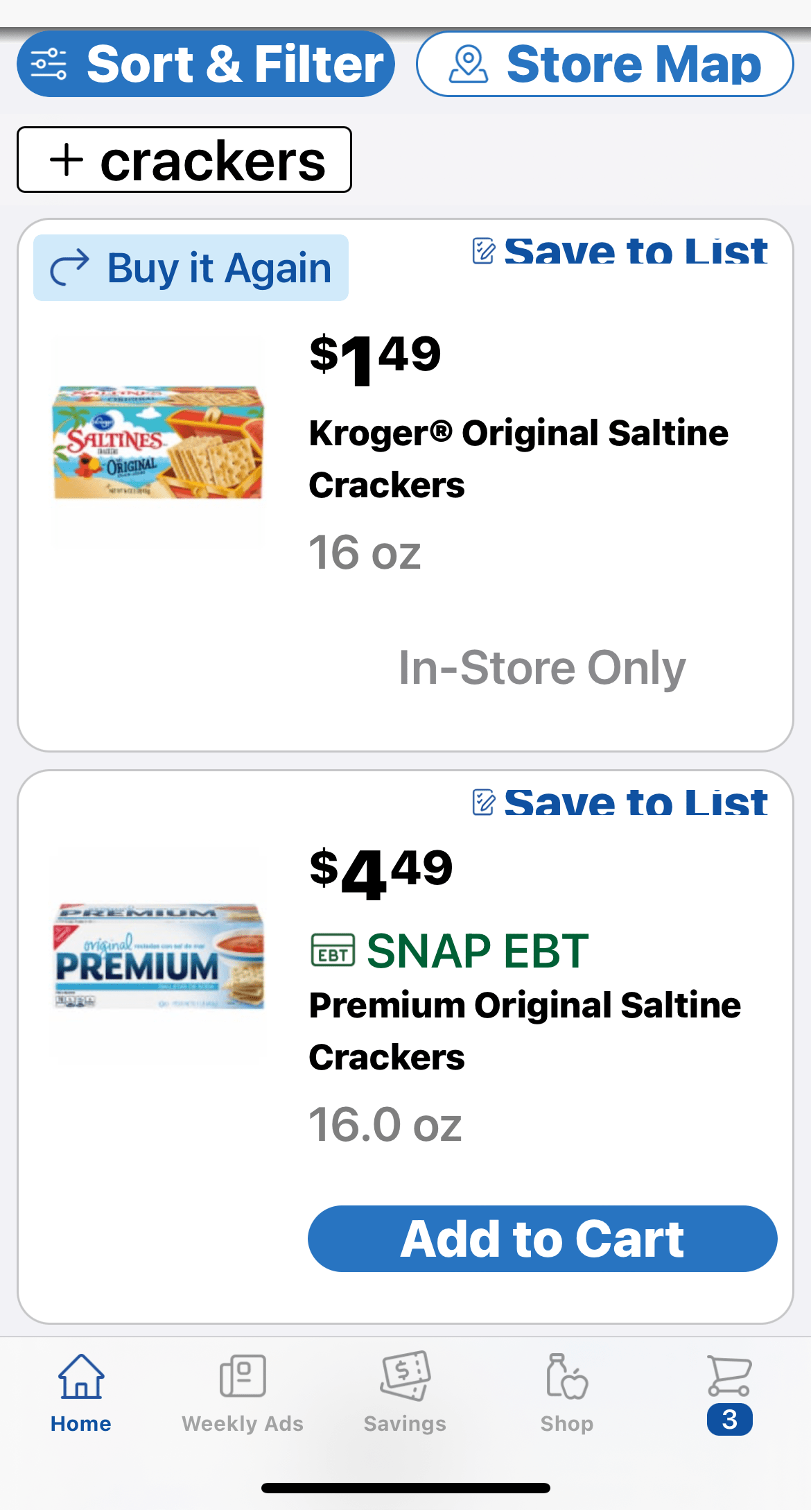811x1512 pixels.
Task: Open Premium Original Saltine Crackers title
Action: [x=524, y=1031]
